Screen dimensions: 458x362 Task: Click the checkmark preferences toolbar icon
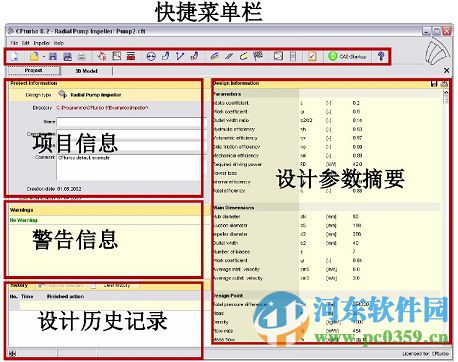(312, 56)
